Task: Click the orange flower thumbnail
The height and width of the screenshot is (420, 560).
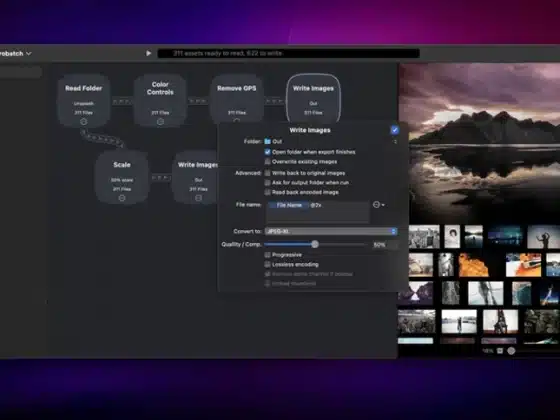Action: click(x=474, y=265)
